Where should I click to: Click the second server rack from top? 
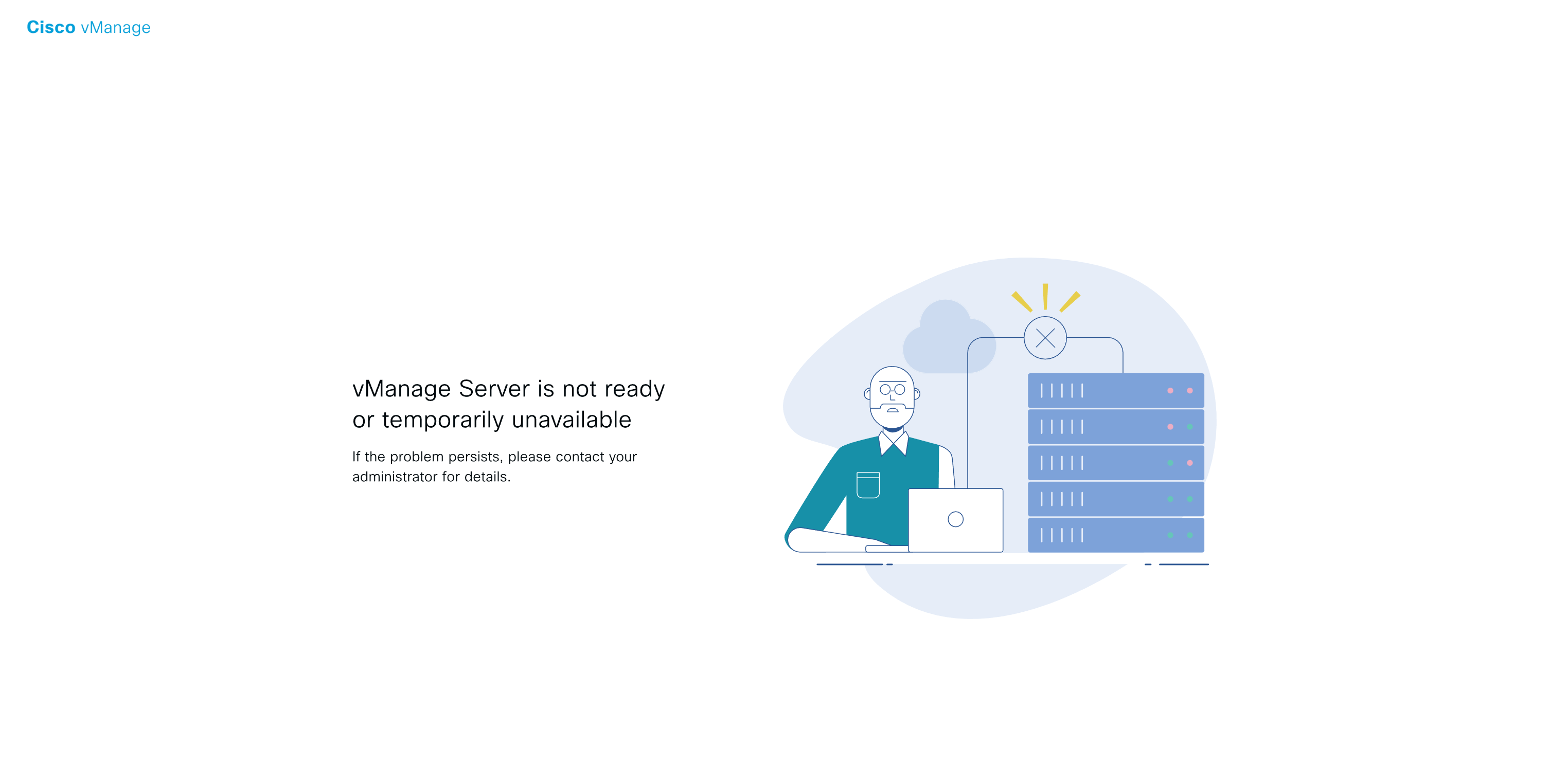pyautogui.click(x=1115, y=426)
